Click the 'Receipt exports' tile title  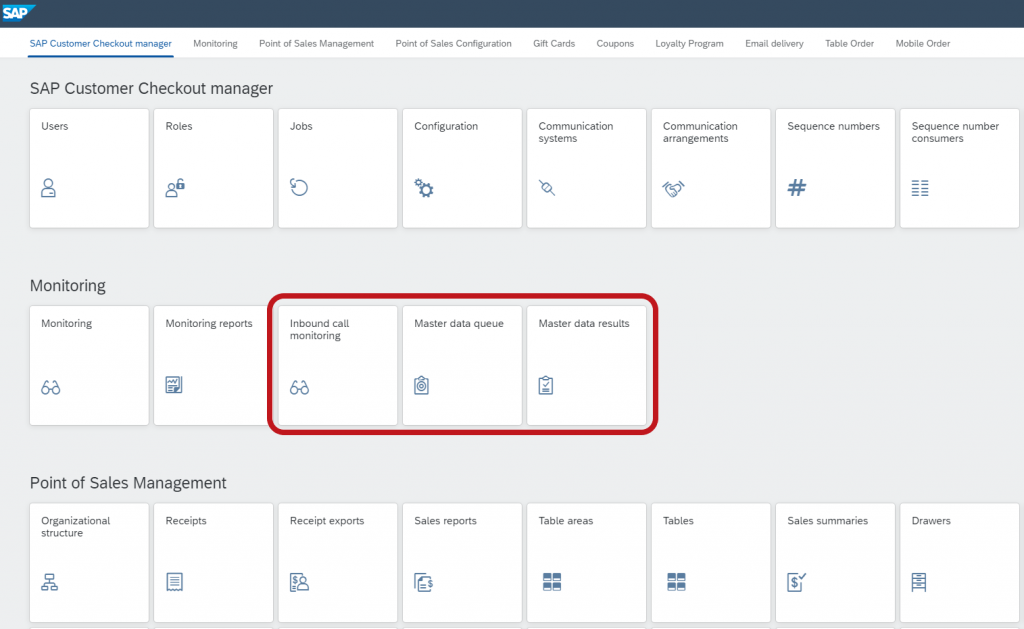[x=327, y=521]
